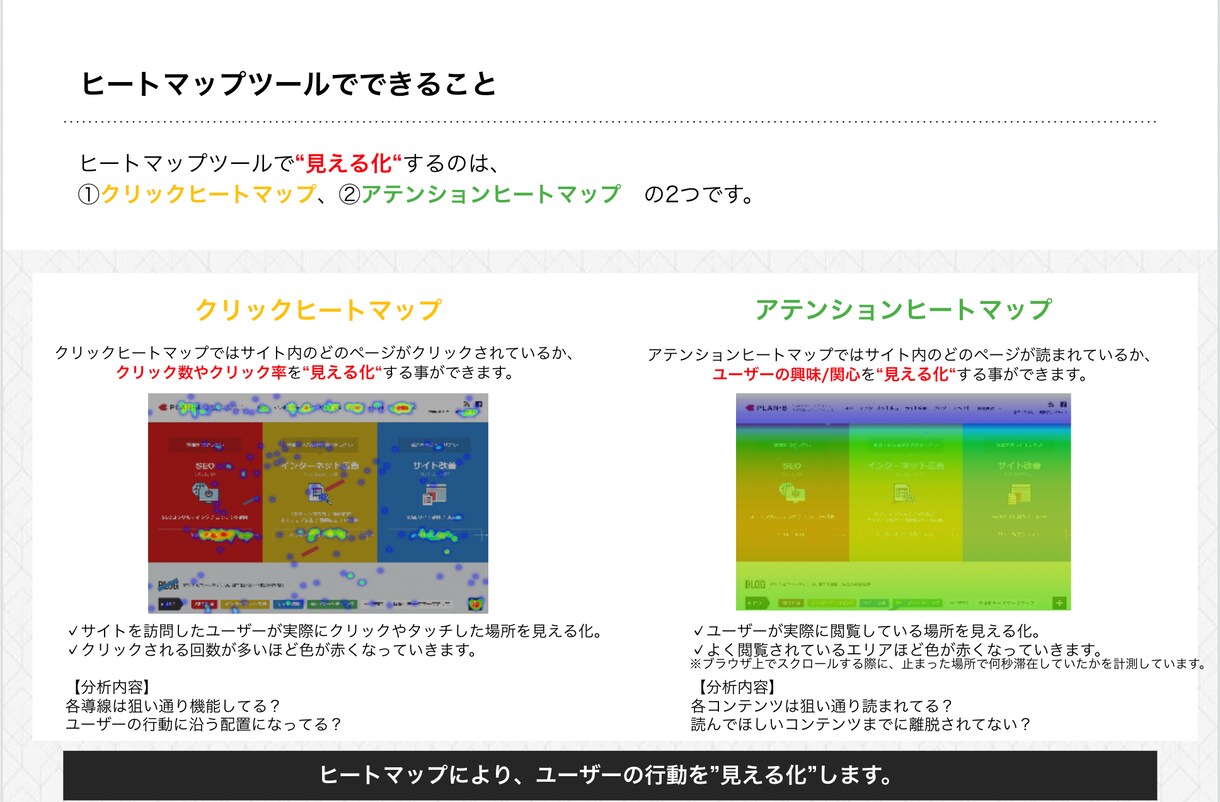
Task: Select the question 読んでほしいコンテンツまでに離脱されてない？
Action: pos(861,724)
